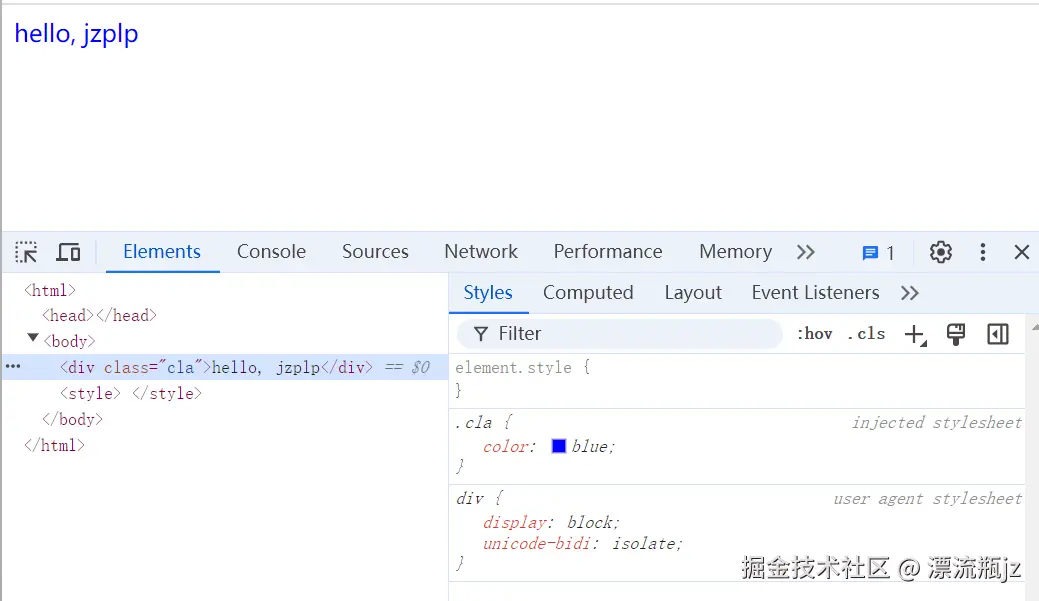Open DevTools settings gear
Image resolution: width=1039 pixels, height=601 pixels.
(x=940, y=252)
